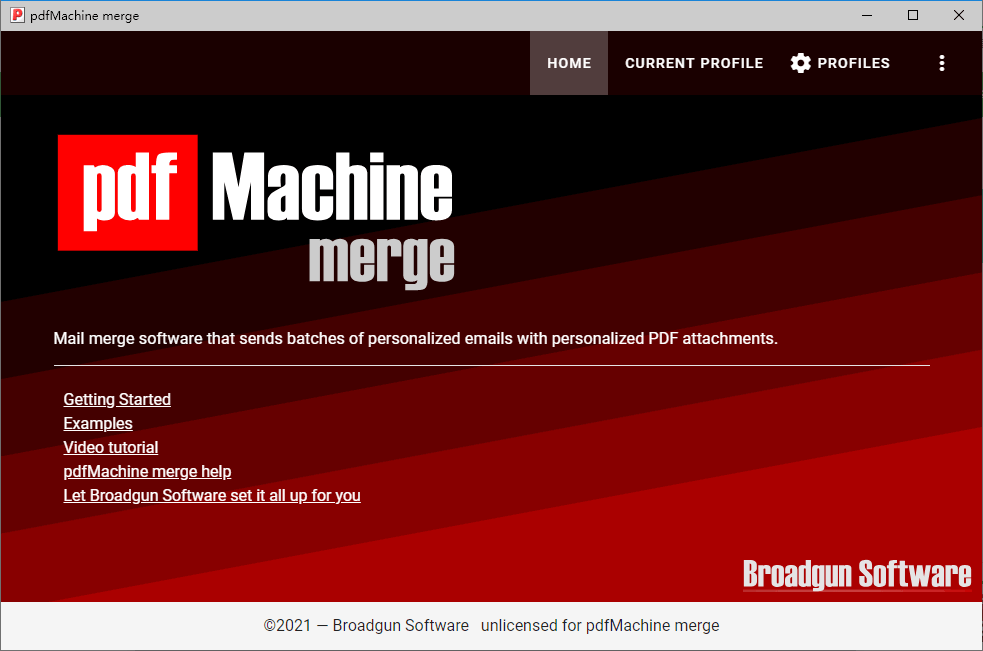Maximize the pdfMachine merge window
The width and height of the screenshot is (983, 651).
[913, 15]
